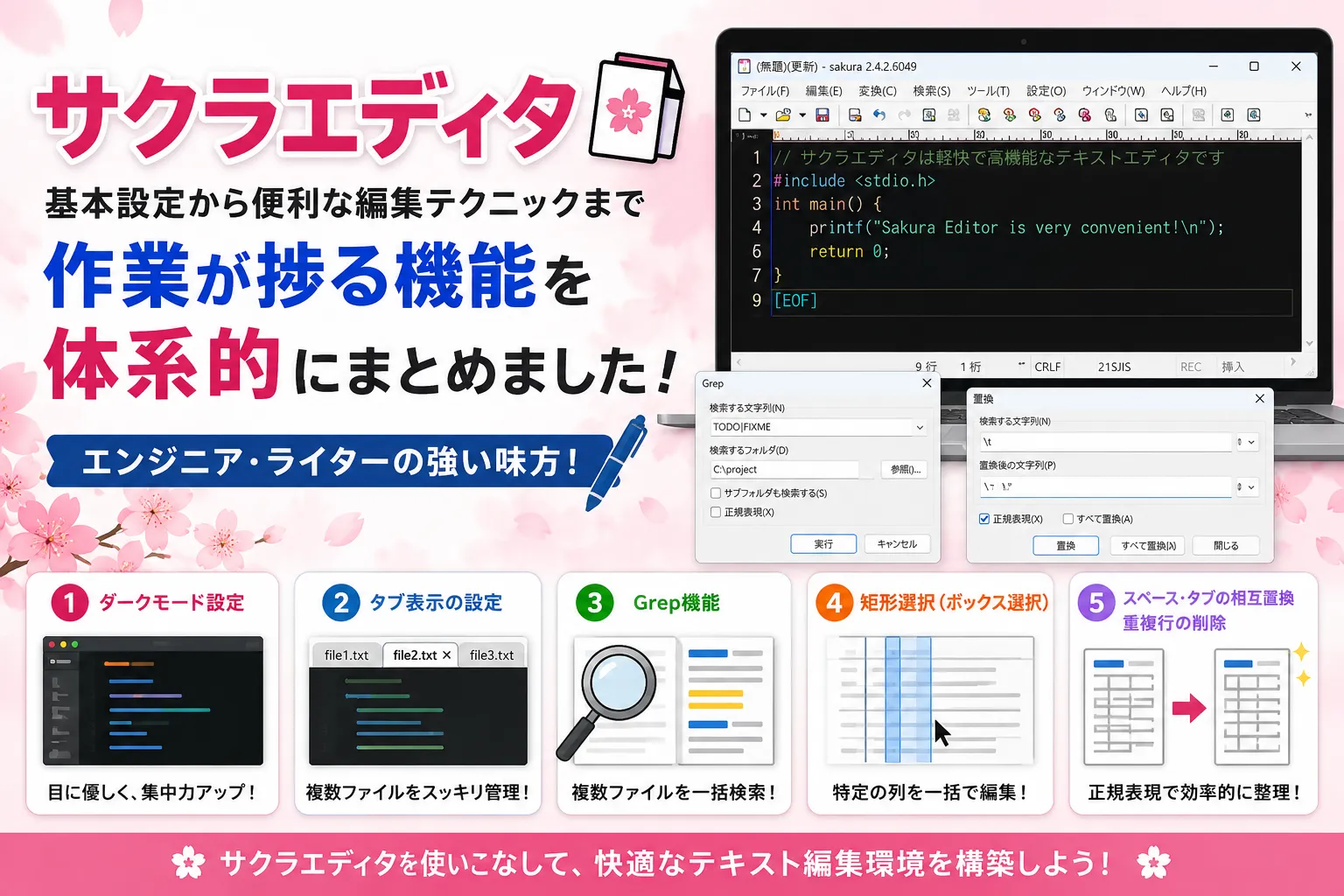Click the horizontal scrollbar right arrow
The width and height of the screenshot is (1344, 896).
pyautogui.click(x=1293, y=360)
